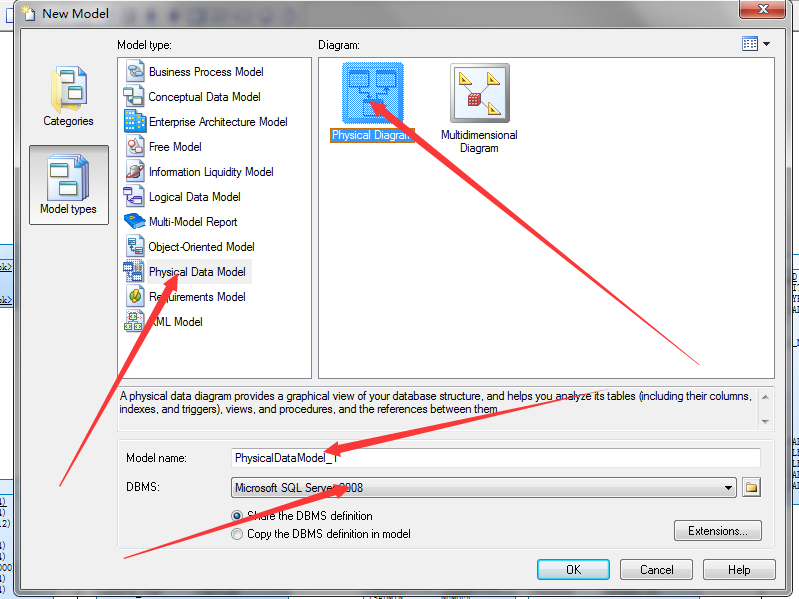Select Copy the DBMS definition in model
799x599 pixels.
(x=236, y=534)
